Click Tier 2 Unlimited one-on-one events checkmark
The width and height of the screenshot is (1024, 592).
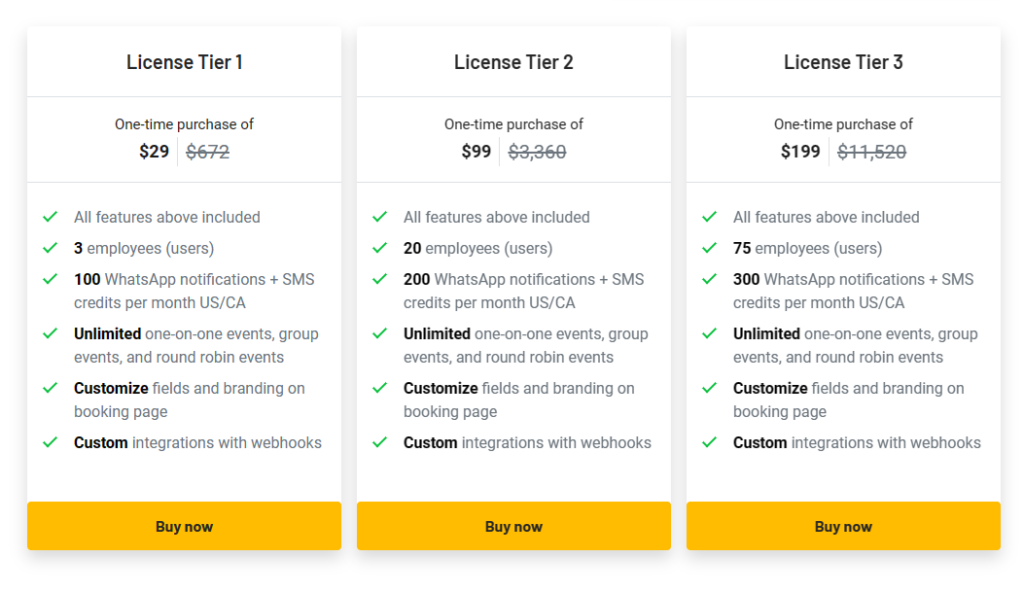click(379, 334)
